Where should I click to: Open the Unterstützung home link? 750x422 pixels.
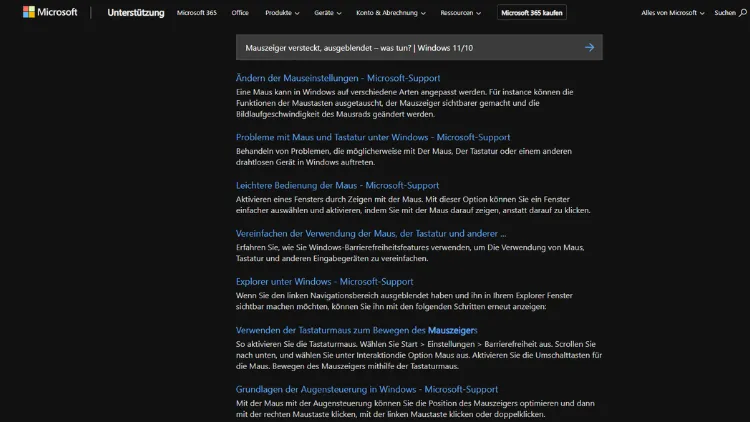pyautogui.click(x=136, y=13)
